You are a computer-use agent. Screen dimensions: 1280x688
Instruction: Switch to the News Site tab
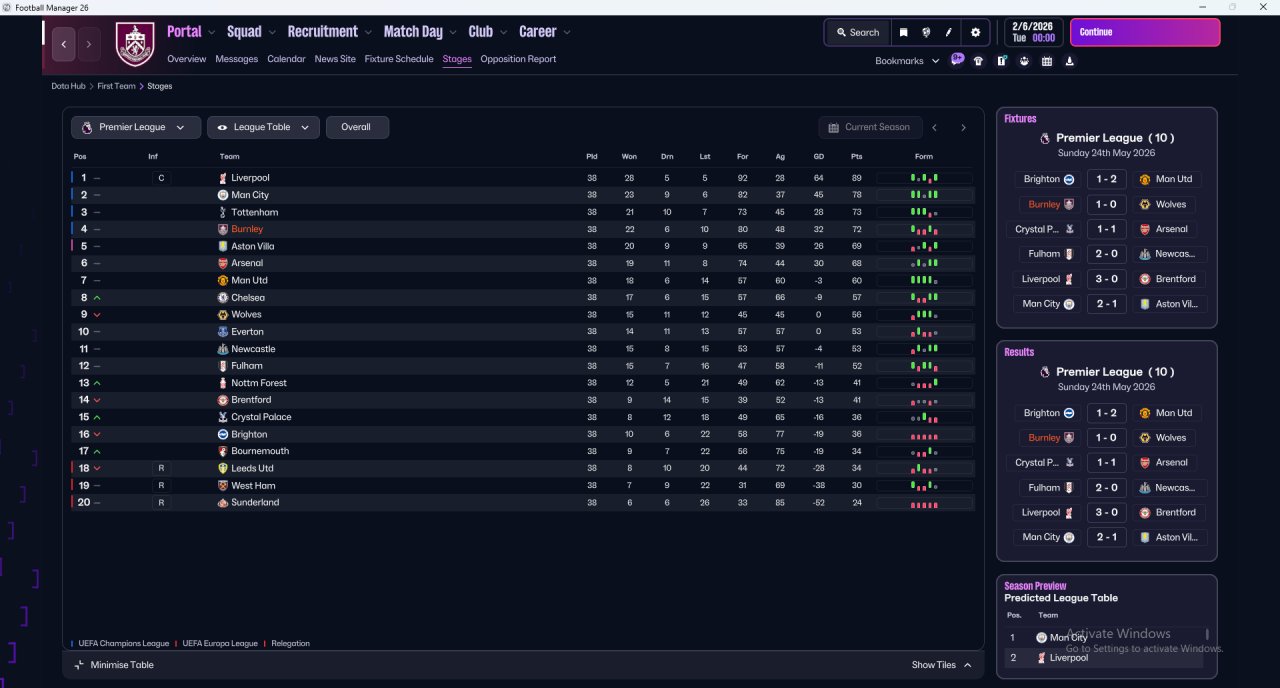point(335,59)
